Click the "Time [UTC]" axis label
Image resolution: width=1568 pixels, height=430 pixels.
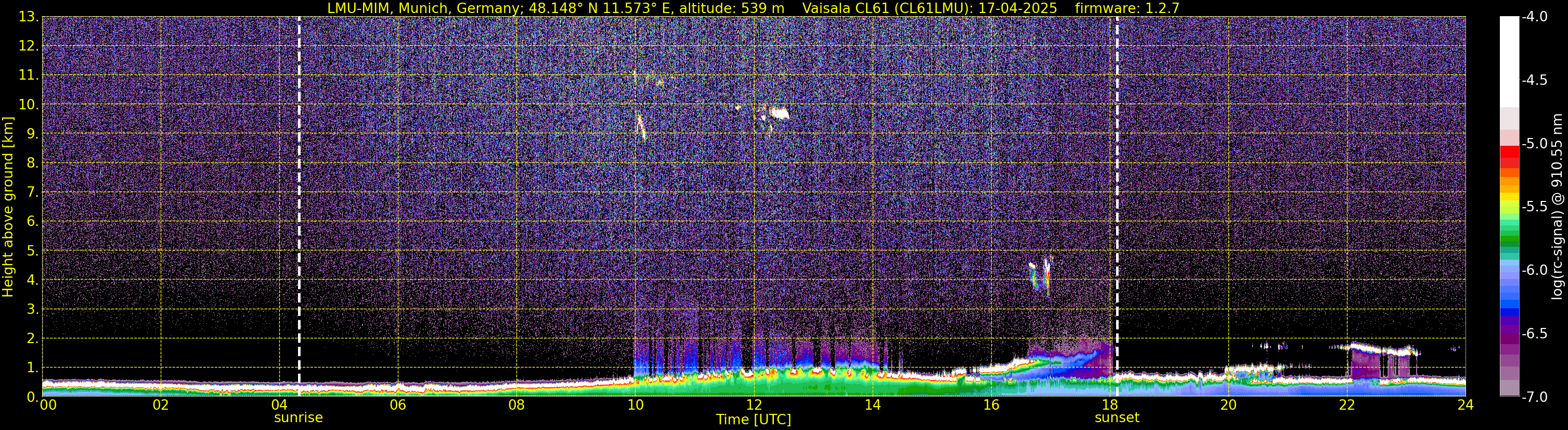click(754, 419)
